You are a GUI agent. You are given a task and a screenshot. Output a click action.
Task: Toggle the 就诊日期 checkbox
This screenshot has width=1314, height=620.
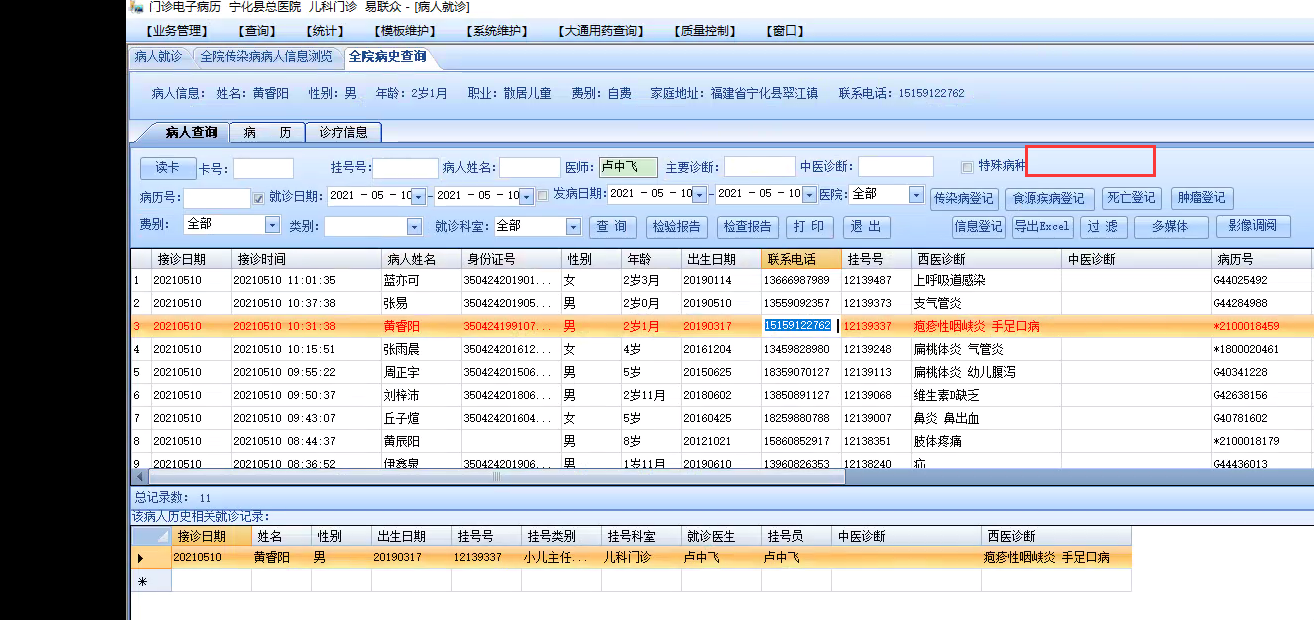coord(259,196)
